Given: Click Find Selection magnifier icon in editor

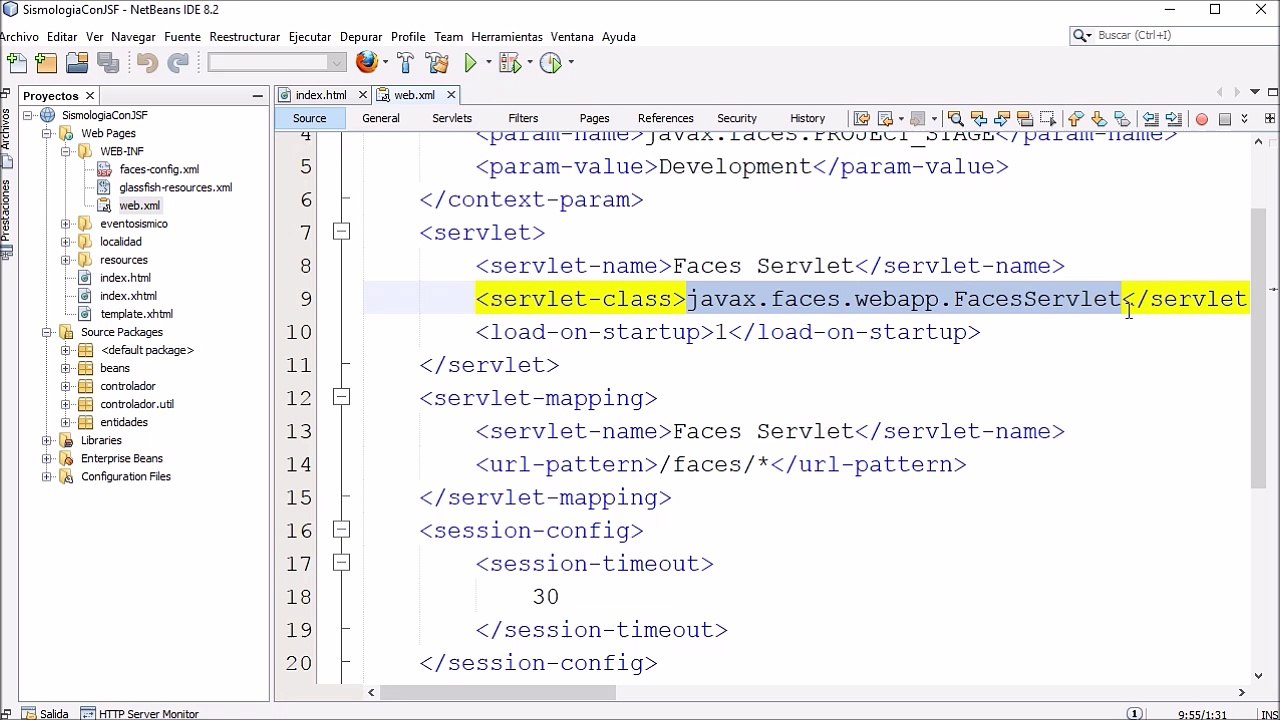Looking at the screenshot, I should click(955, 118).
